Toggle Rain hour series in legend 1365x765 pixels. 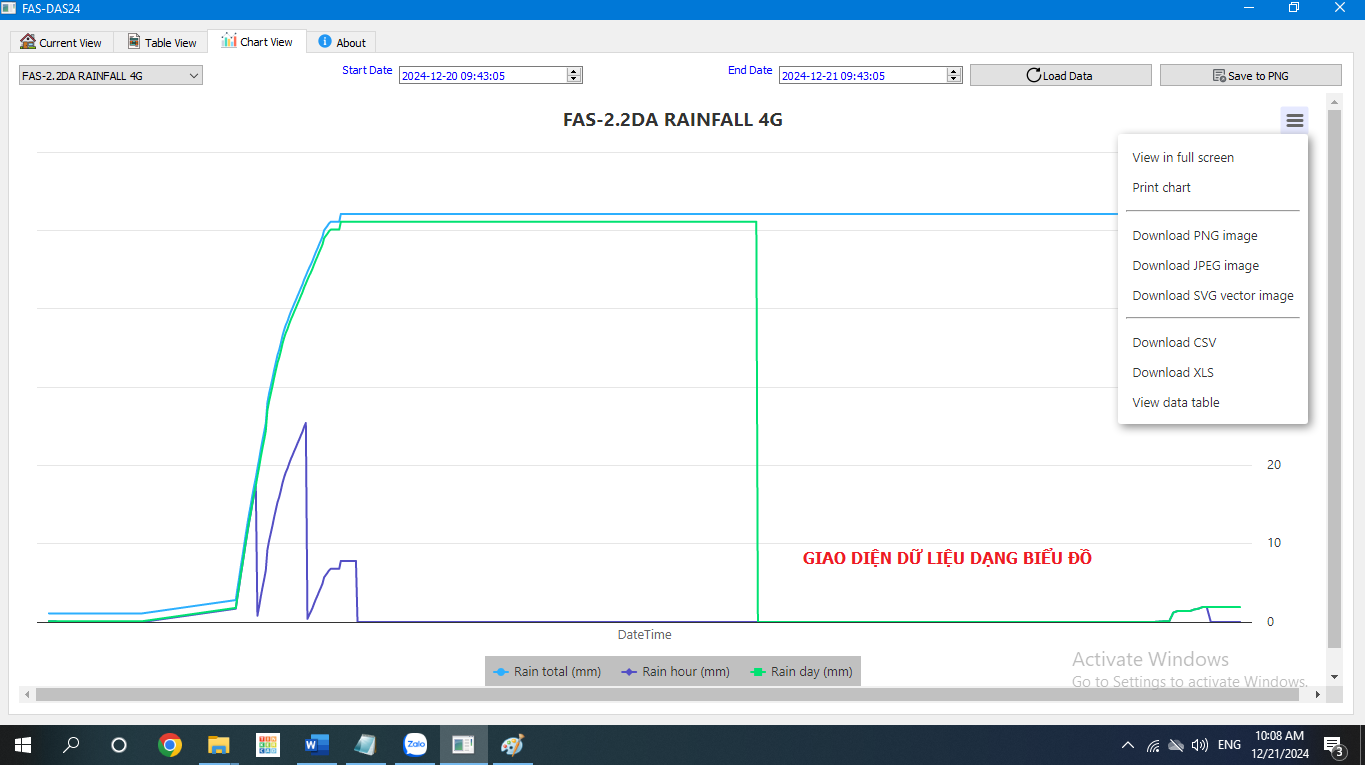point(675,672)
